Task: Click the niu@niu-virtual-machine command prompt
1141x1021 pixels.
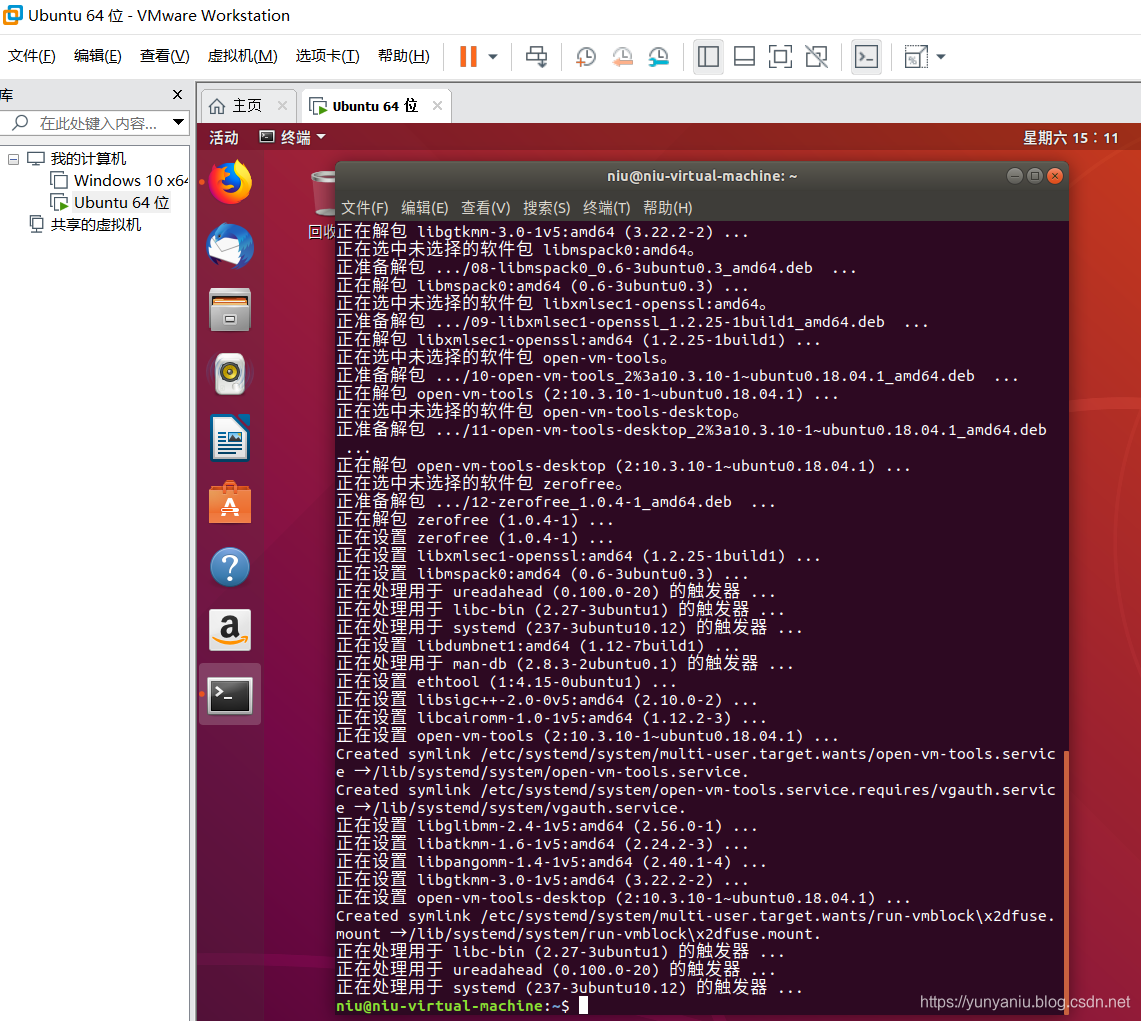Action: pyautogui.click(x=453, y=1006)
